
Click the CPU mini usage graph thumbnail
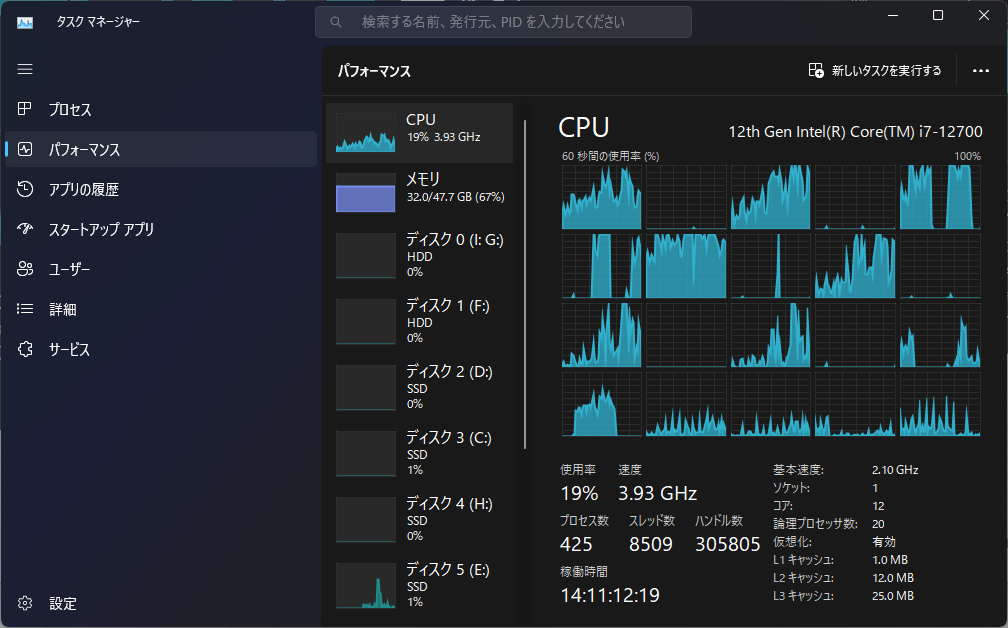(366, 132)
